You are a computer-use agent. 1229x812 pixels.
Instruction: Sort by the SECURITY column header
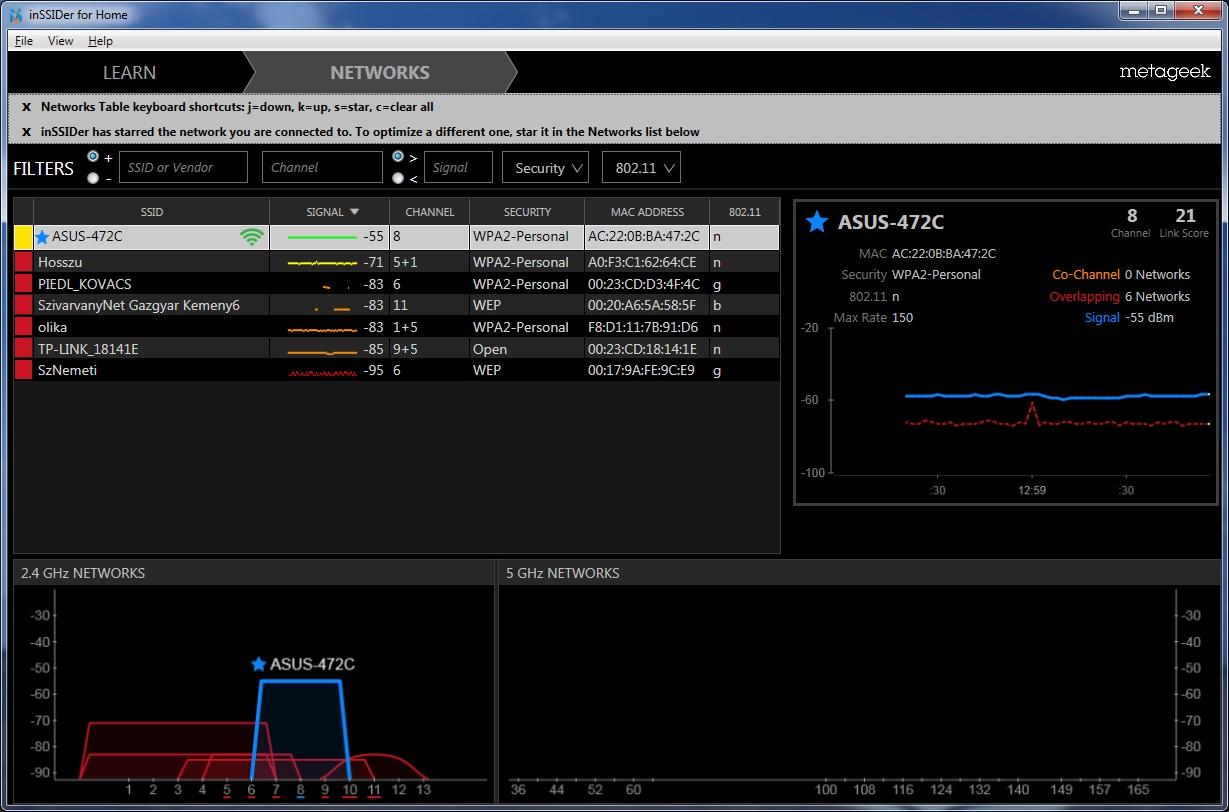point(527,212)
